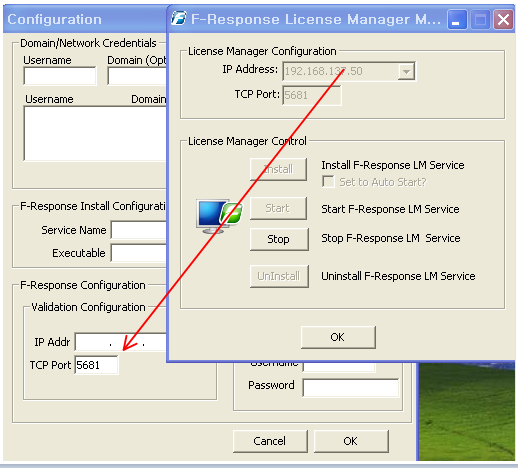Click OK in the Configuration window
This screenshot has width=518, height=468.
click(351, 441)
